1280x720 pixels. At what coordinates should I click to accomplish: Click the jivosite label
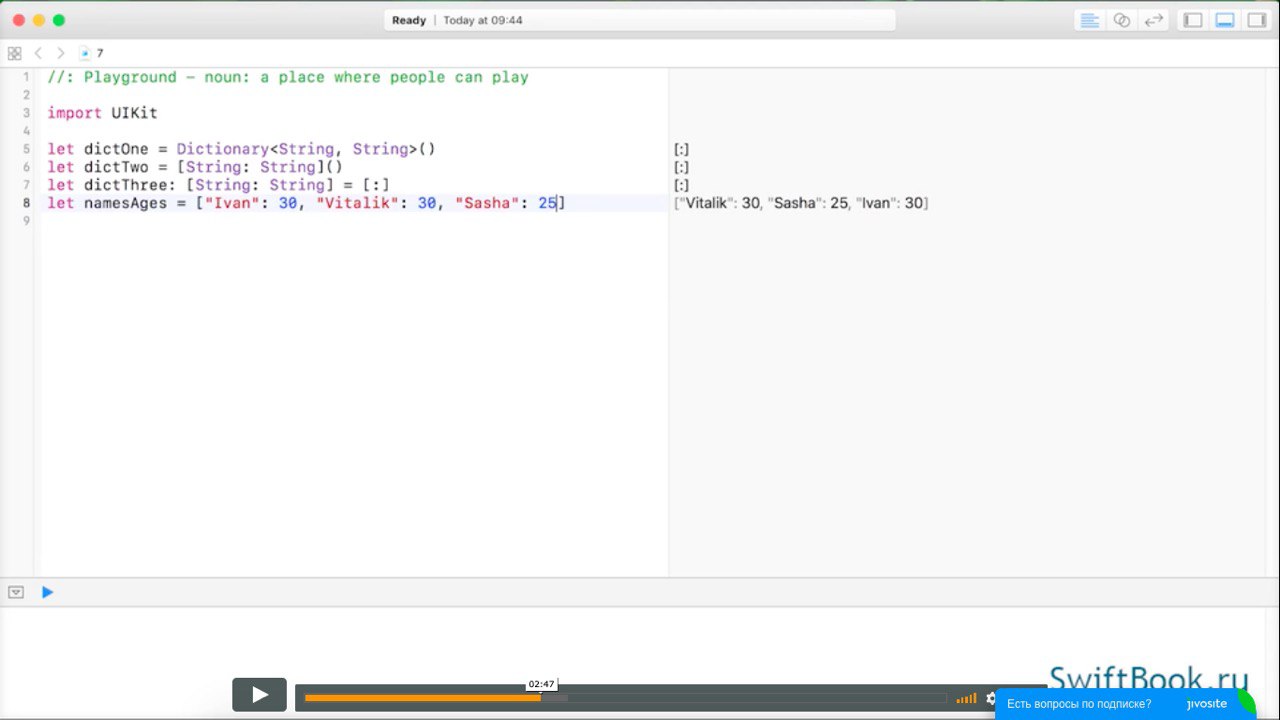pyautogui.click(x=1206, y=704)
